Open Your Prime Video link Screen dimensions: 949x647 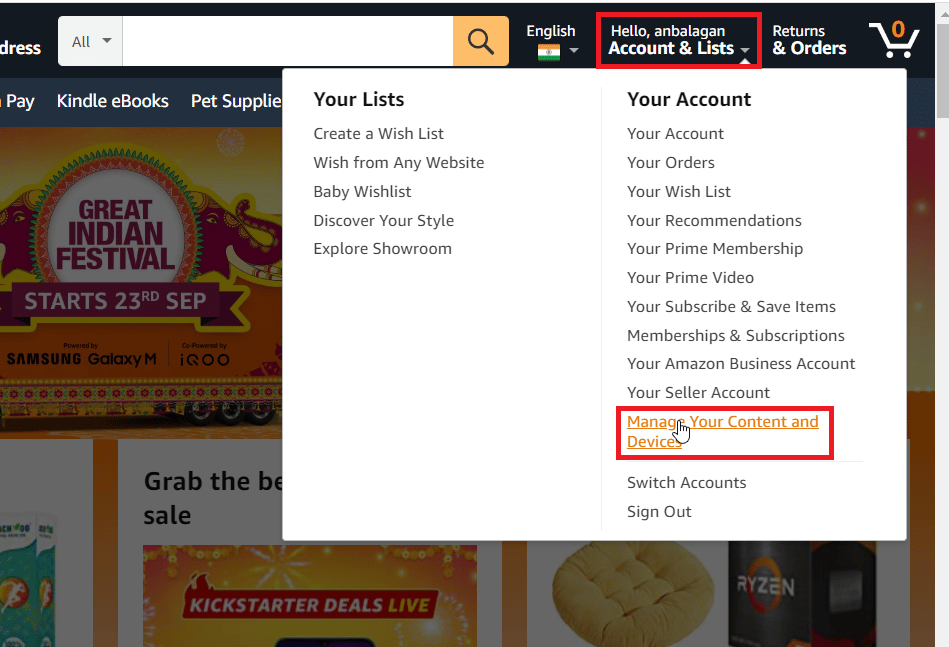click(691, 278)
